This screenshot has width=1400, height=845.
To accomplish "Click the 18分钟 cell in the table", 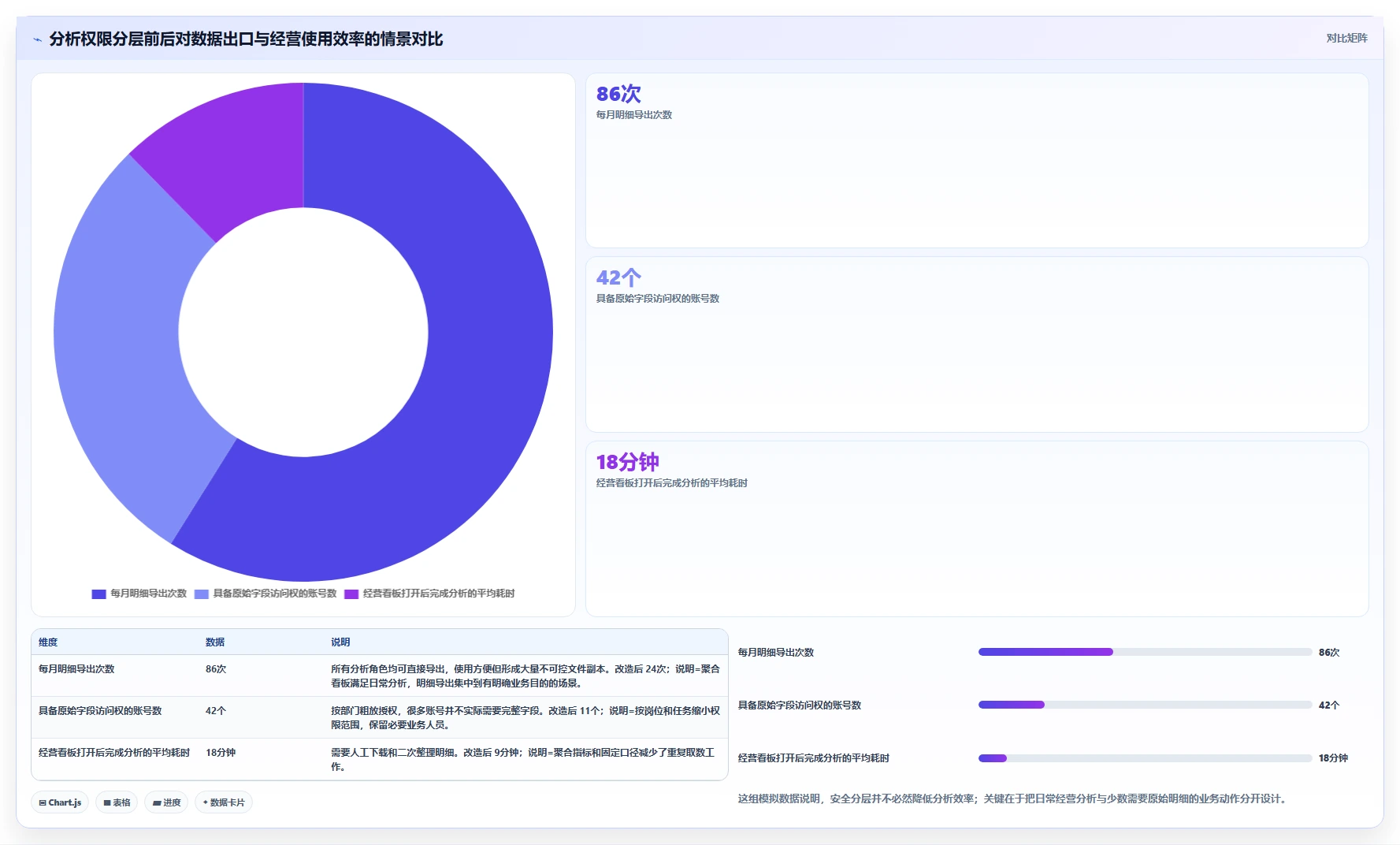I will [x=221, y=753].
